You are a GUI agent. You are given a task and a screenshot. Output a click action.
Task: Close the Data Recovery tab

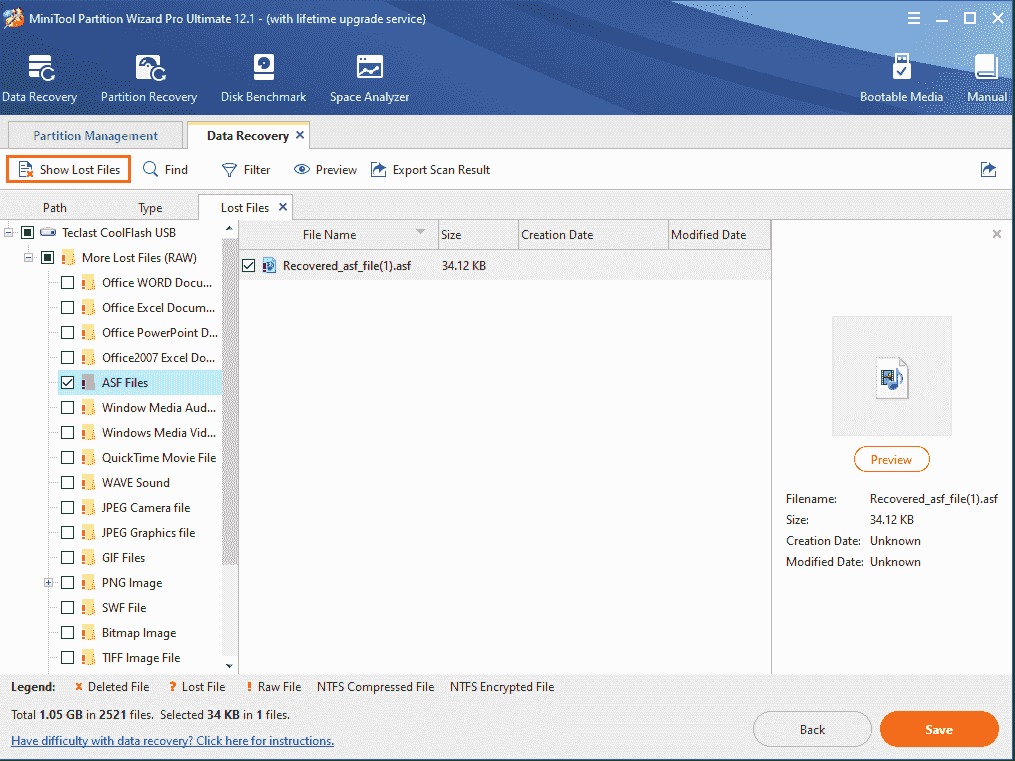click(x=300, y=135)
